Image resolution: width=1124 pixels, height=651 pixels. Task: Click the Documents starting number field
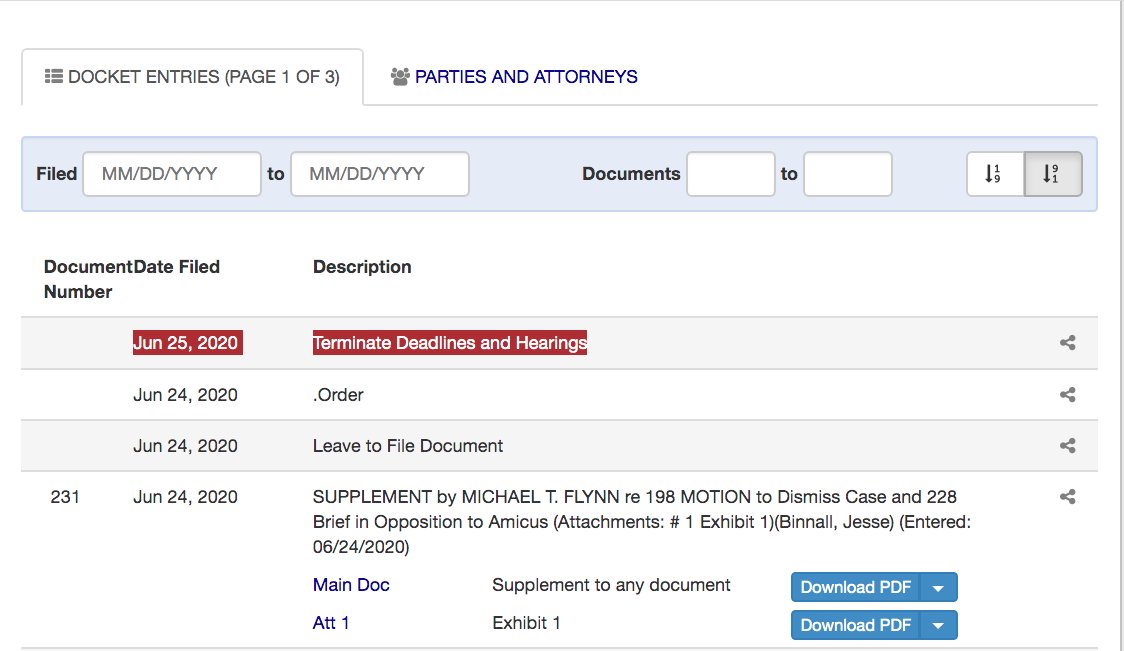tap(730, 174)
